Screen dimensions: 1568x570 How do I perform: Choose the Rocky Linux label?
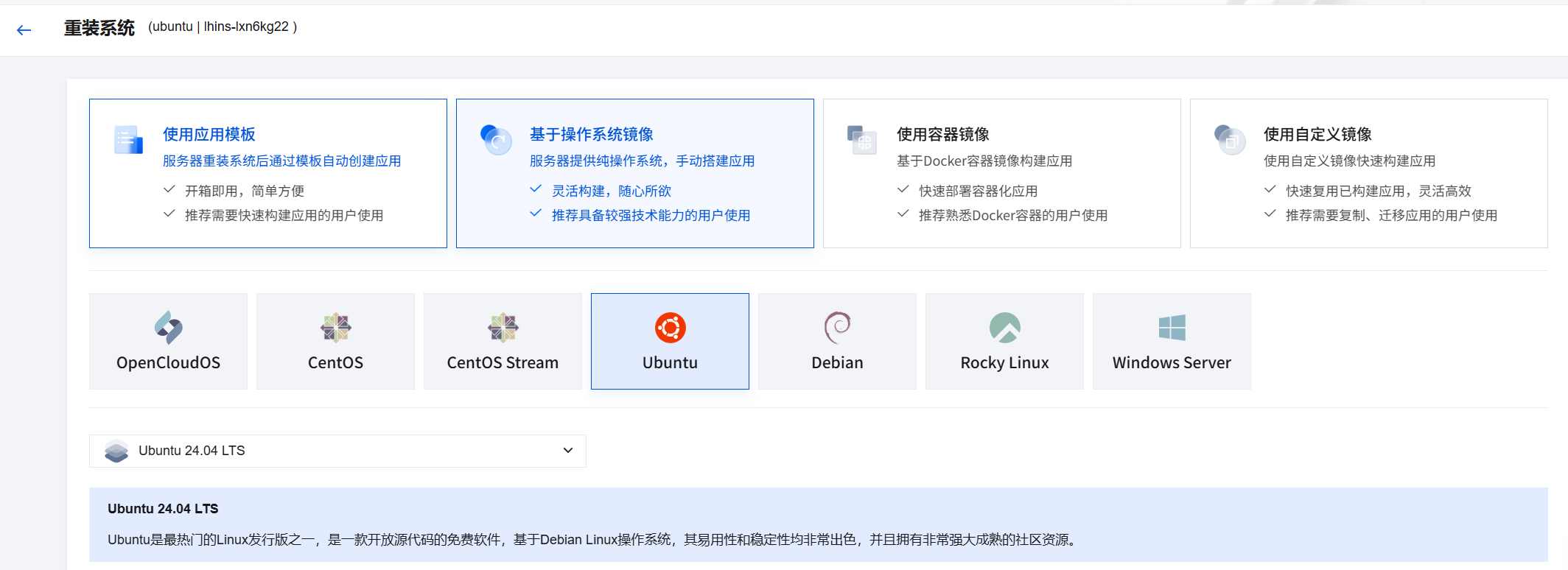pyautogui.click(x=1005, y=363)
